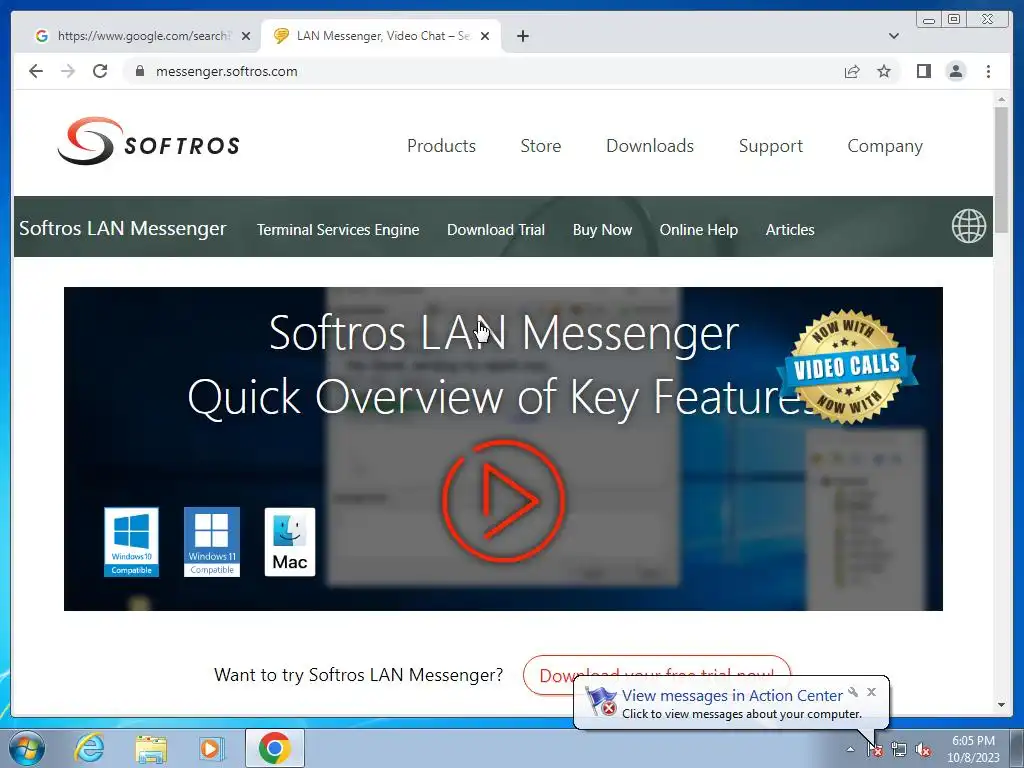Open the Articles link
1024x768 pixels.
[x=790, y=230]
